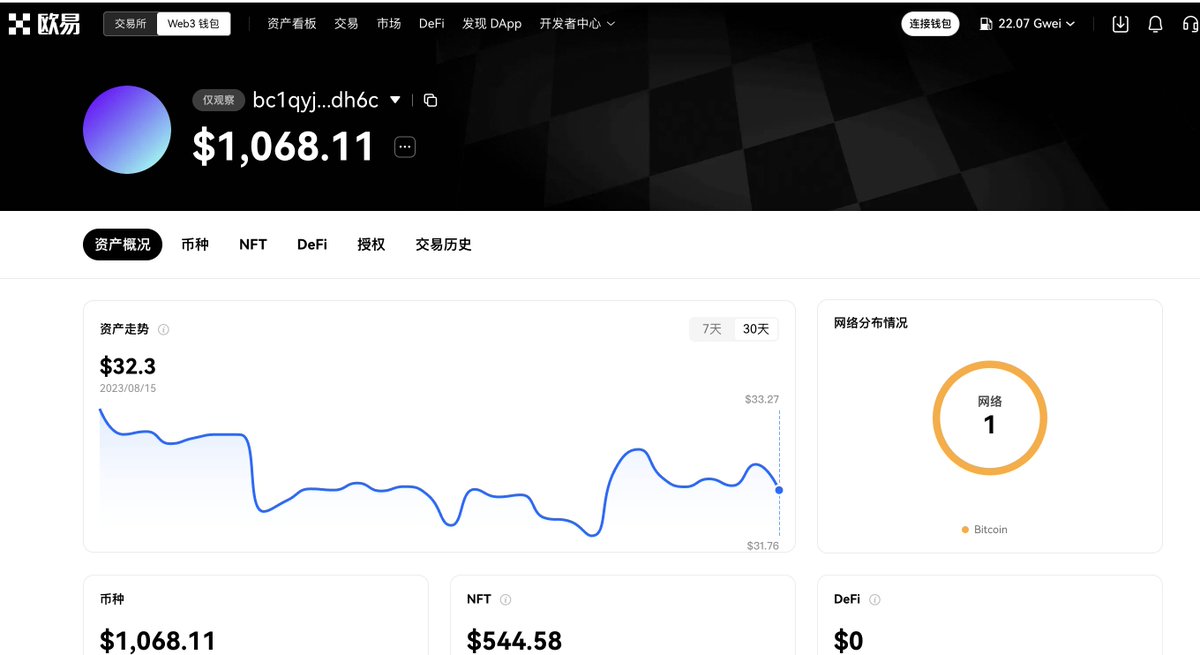Click the $31.76 chart minimum label
The height and width of the screenshot is (655, 1200).
763,546
